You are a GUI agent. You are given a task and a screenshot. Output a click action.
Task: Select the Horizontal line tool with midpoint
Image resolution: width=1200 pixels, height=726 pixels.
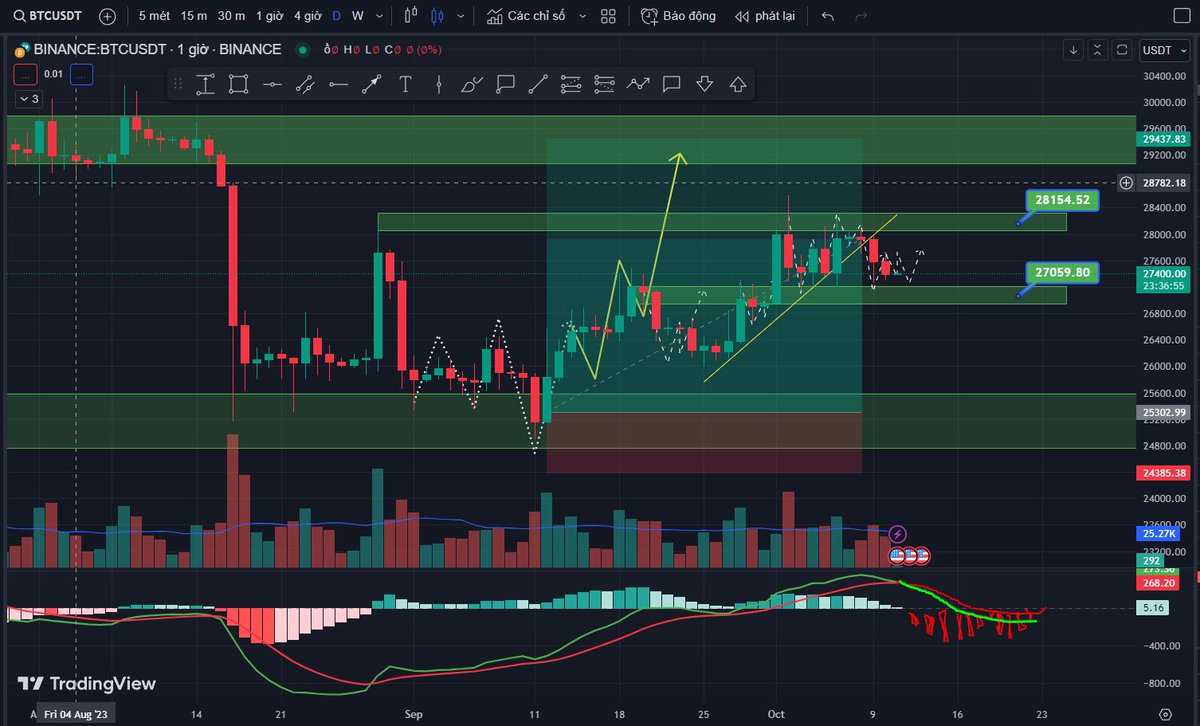tap(271, 84)
